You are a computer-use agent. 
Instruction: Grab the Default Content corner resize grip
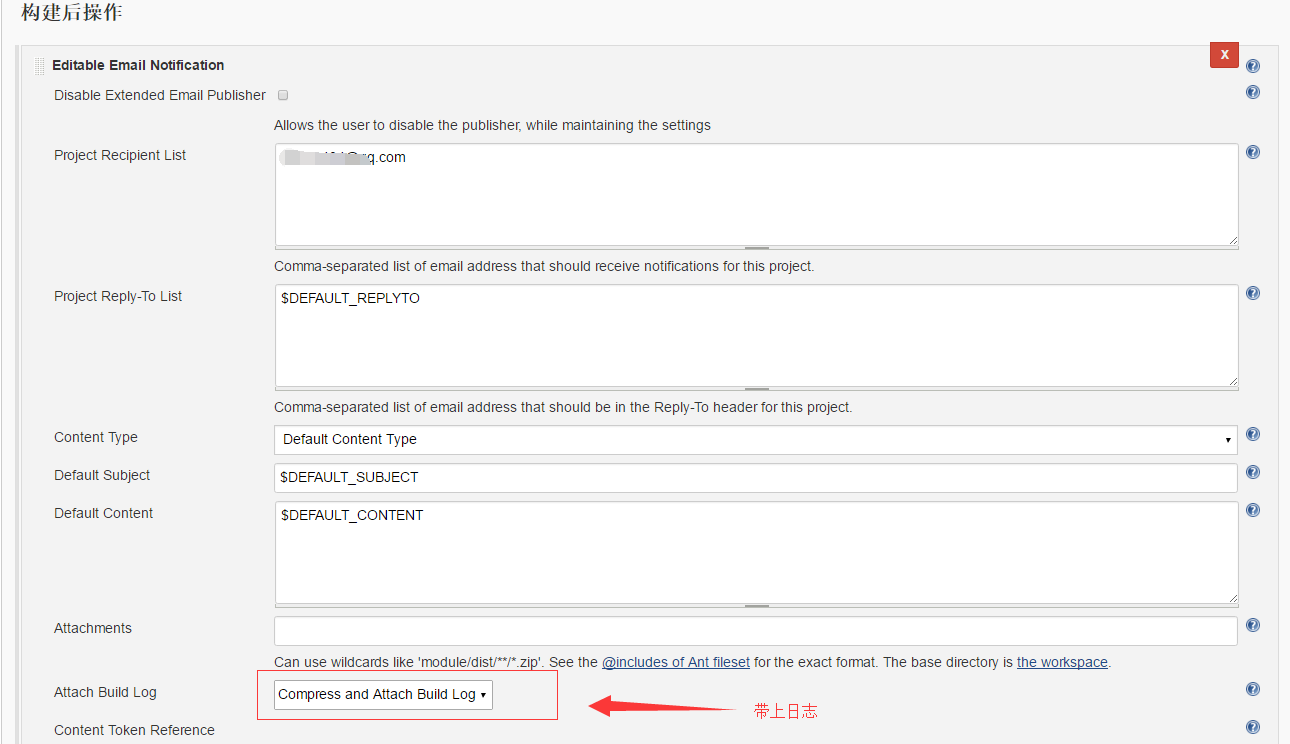pyautogui.click(x=1232, y=598)
